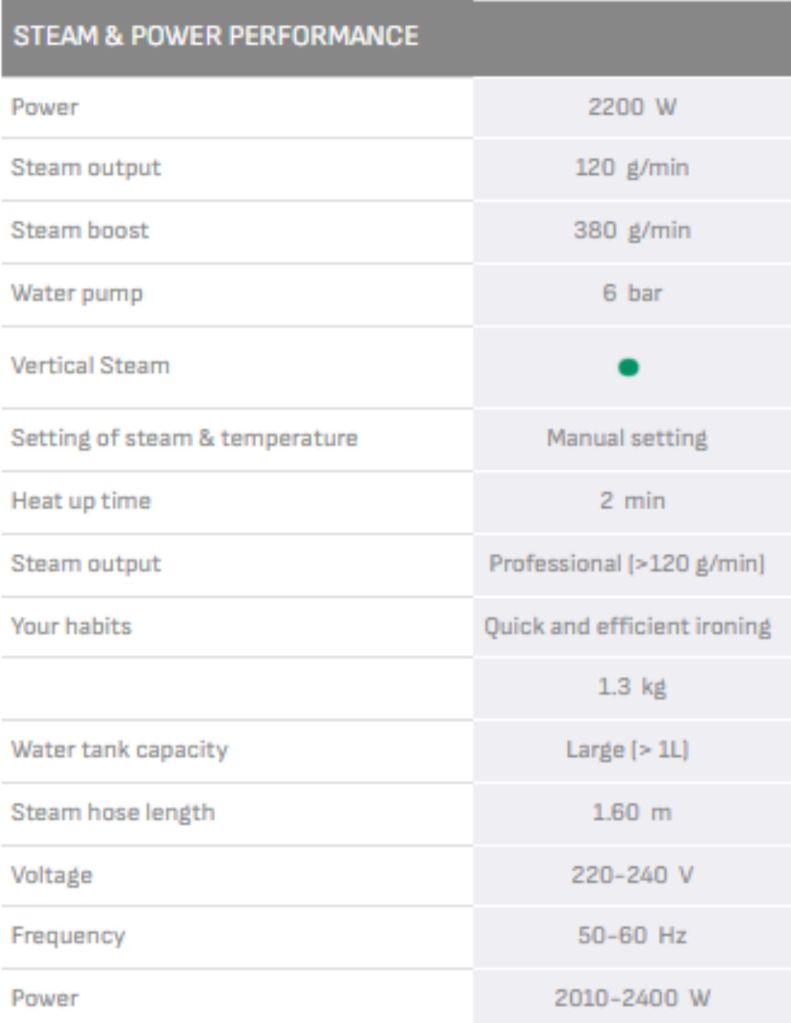The height and width of the screenshot is (1023, 791).
Task: Click the 120 g/min steam output value
Action: 632,168
